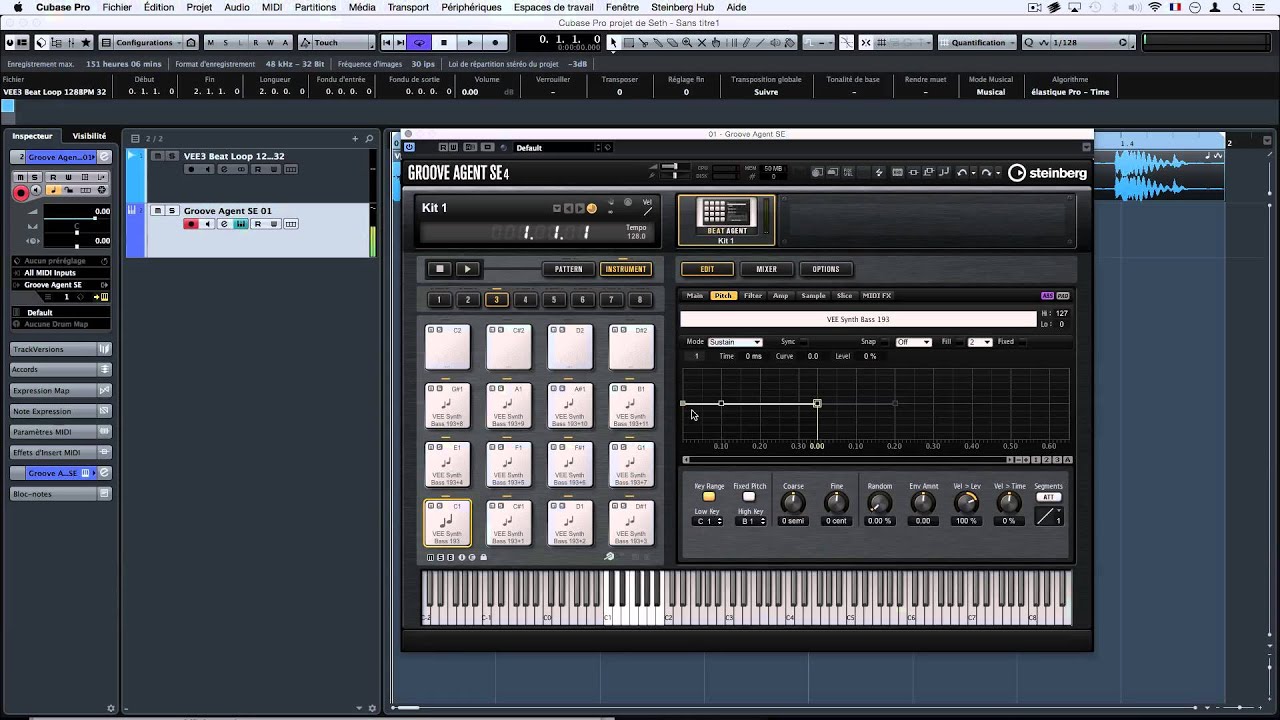The height and width of the screenshot is (720, 1280).
Task: Open the envelope Mode Sustain dropdown
Action: click(735, 342)
